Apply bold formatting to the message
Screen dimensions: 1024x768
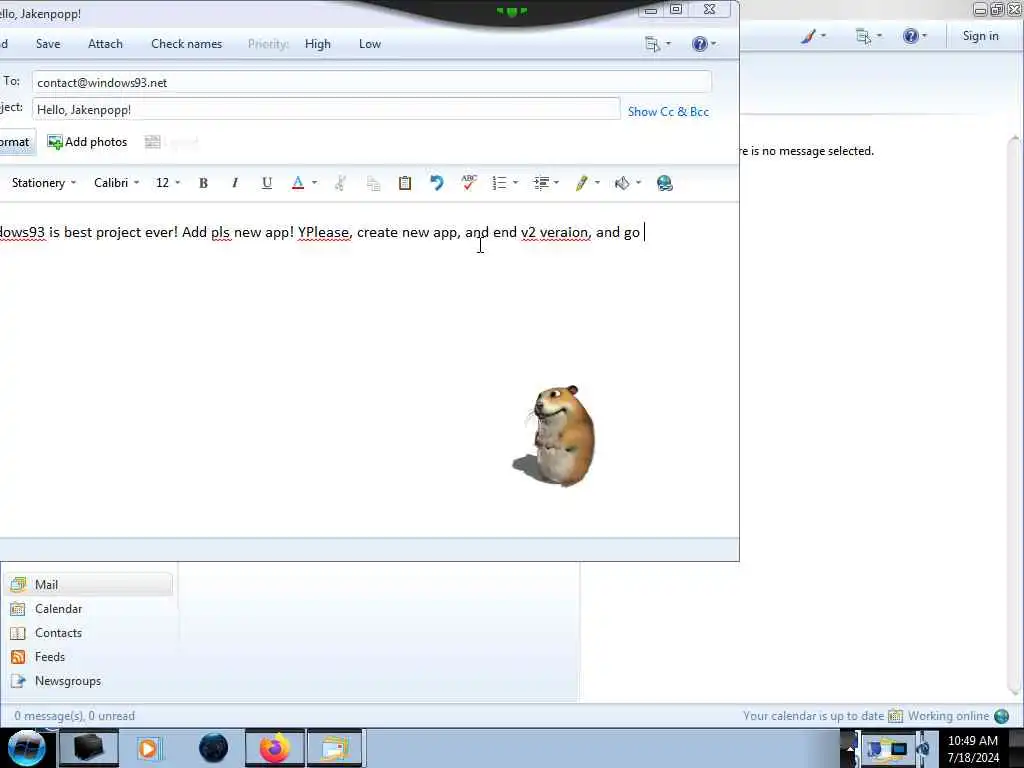tap(203, 184)
